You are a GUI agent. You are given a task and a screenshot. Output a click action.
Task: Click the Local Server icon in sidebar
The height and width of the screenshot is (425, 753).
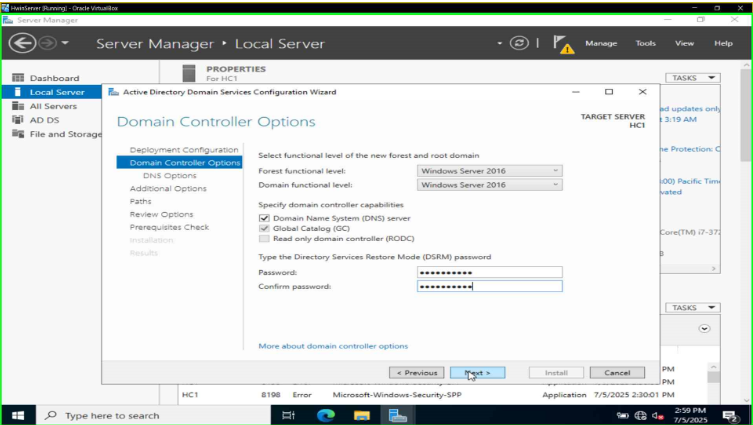pyautogui.click(x=18, y=92)
